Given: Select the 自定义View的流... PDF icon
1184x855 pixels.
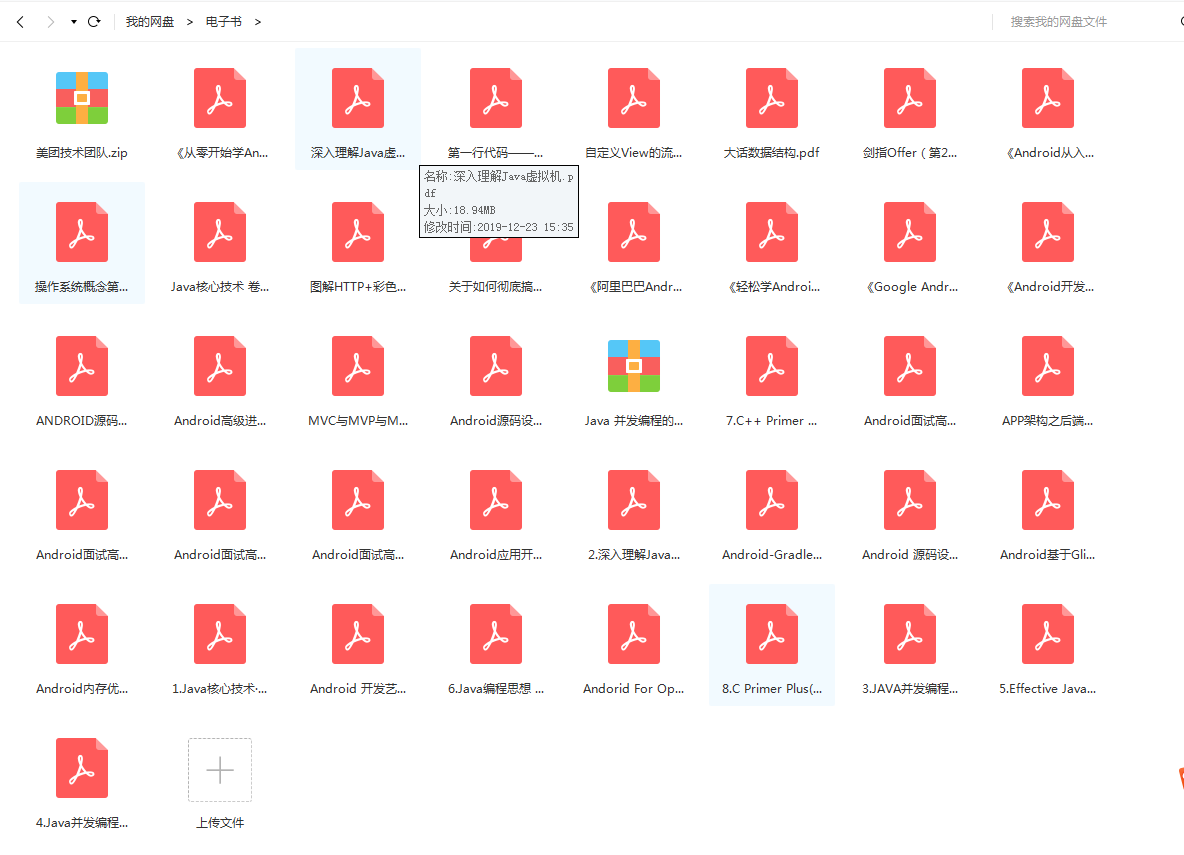Looking at the screenshot, I should pyautogui.click(x=634, y=98).
